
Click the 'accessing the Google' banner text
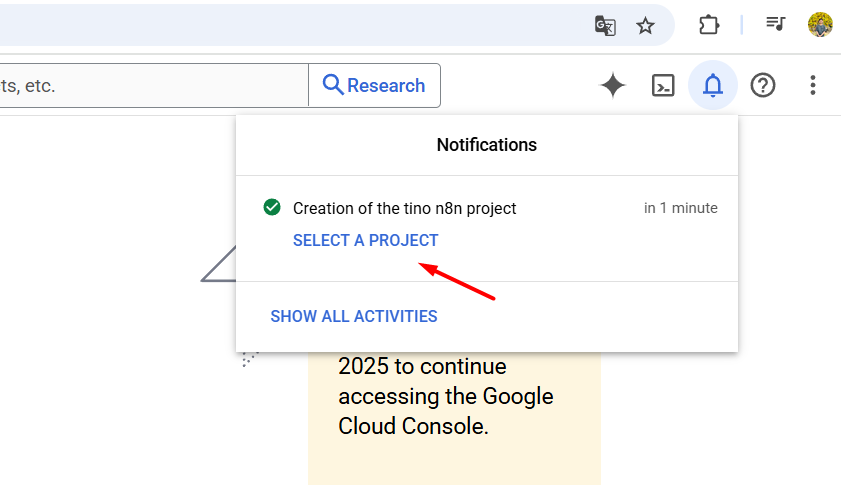(446, 396)
